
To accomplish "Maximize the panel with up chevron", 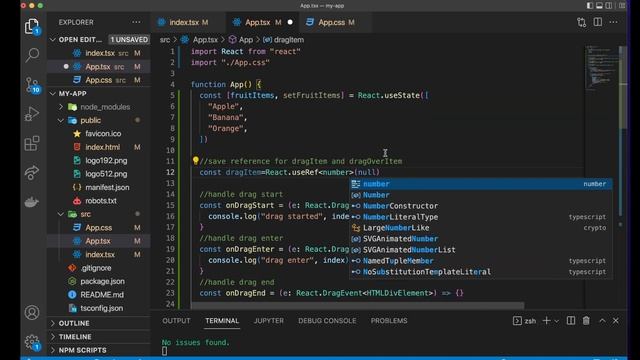I will pos(602,321).
